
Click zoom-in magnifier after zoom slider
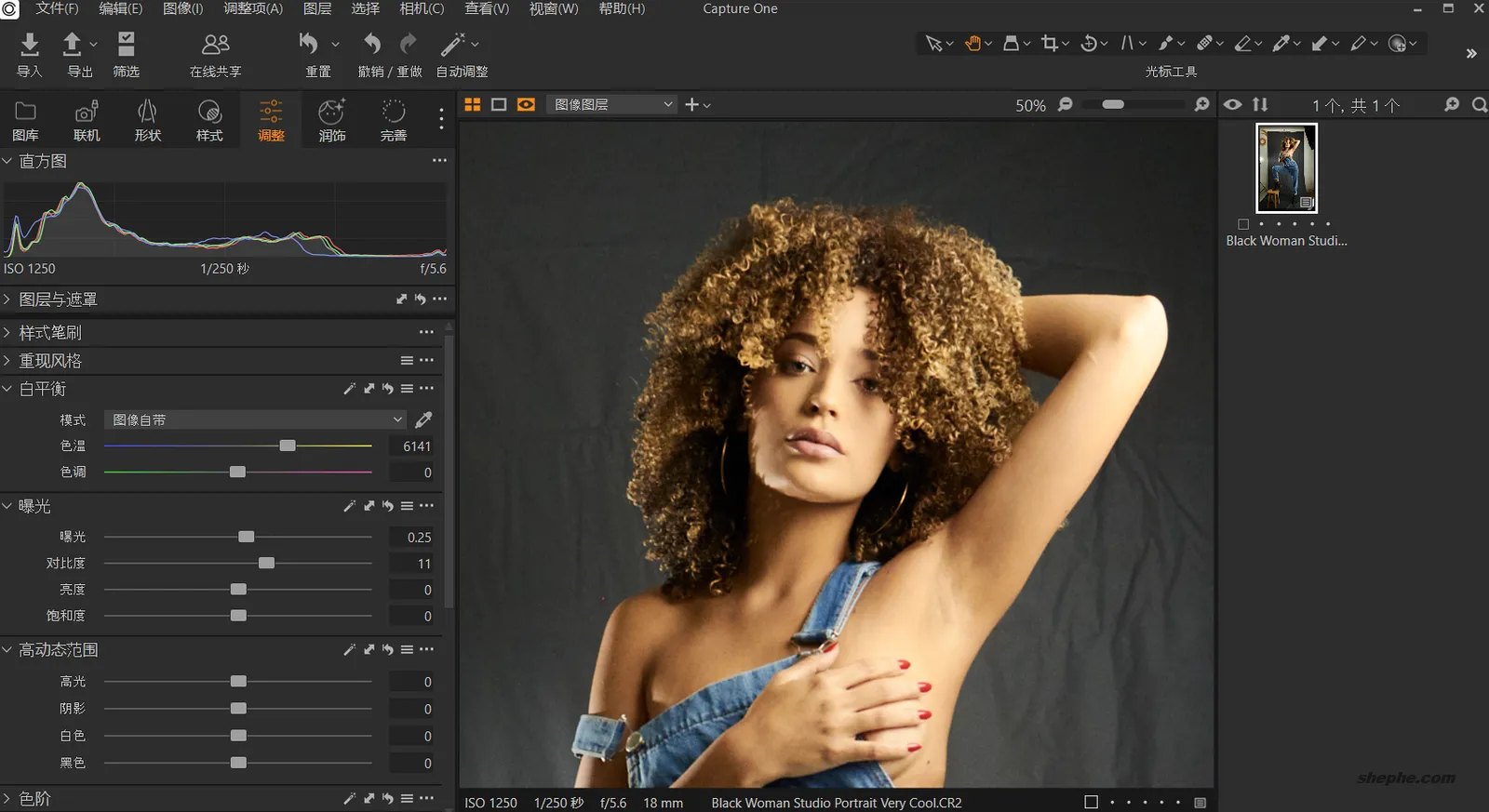[1202, 105]
